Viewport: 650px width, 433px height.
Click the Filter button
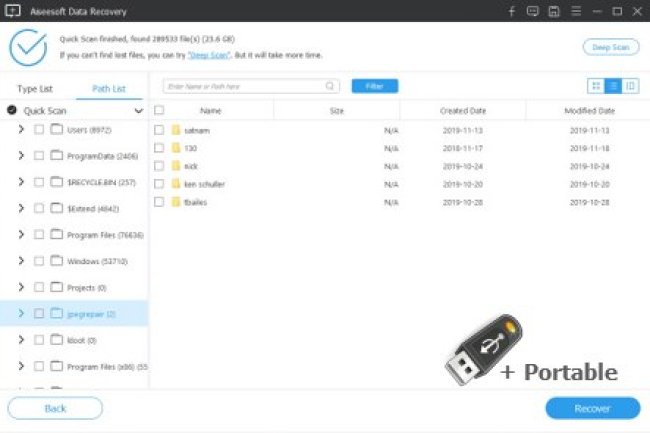[375, 87]
